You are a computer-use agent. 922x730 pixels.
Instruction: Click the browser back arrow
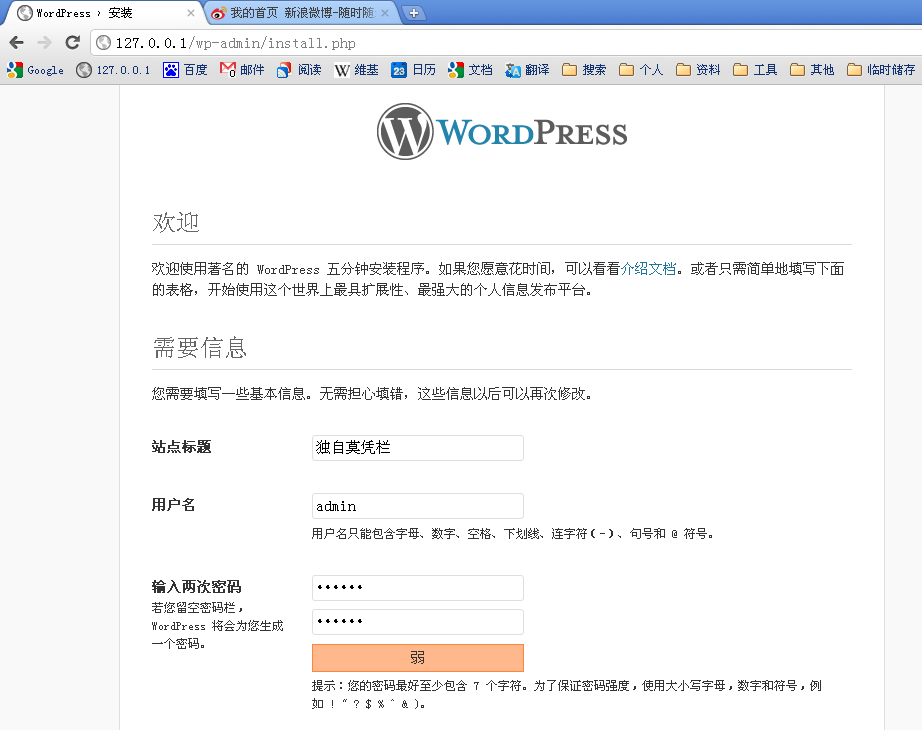(16, 42)
